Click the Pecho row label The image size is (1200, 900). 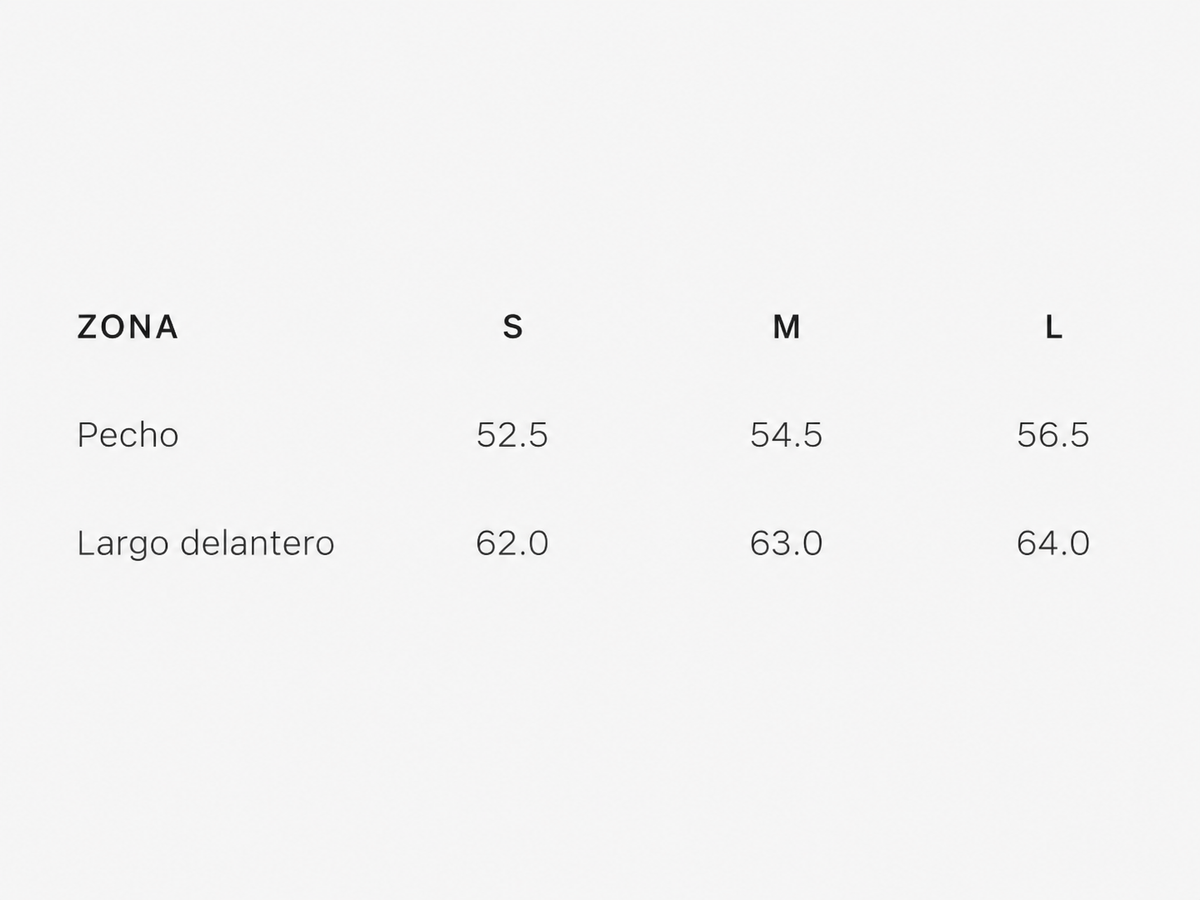point(128,435)
